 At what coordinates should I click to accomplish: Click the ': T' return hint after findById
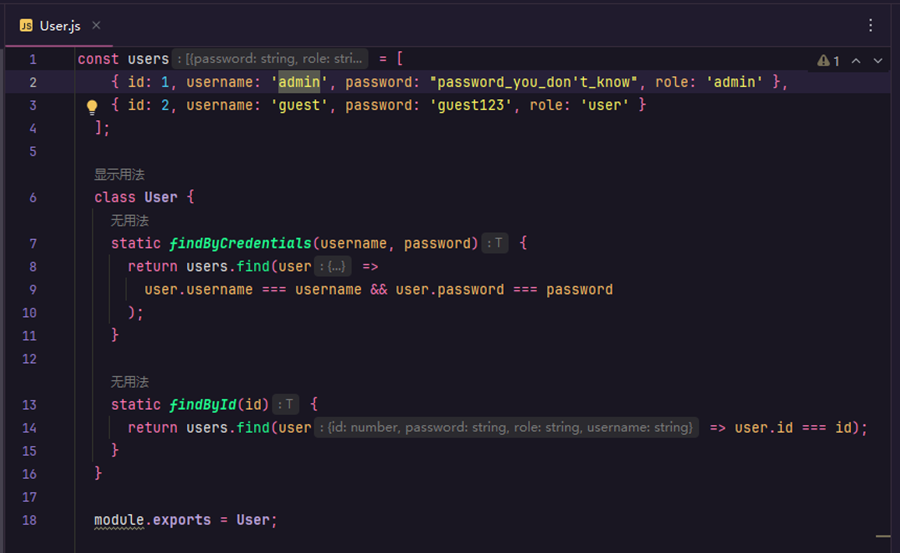286,405
